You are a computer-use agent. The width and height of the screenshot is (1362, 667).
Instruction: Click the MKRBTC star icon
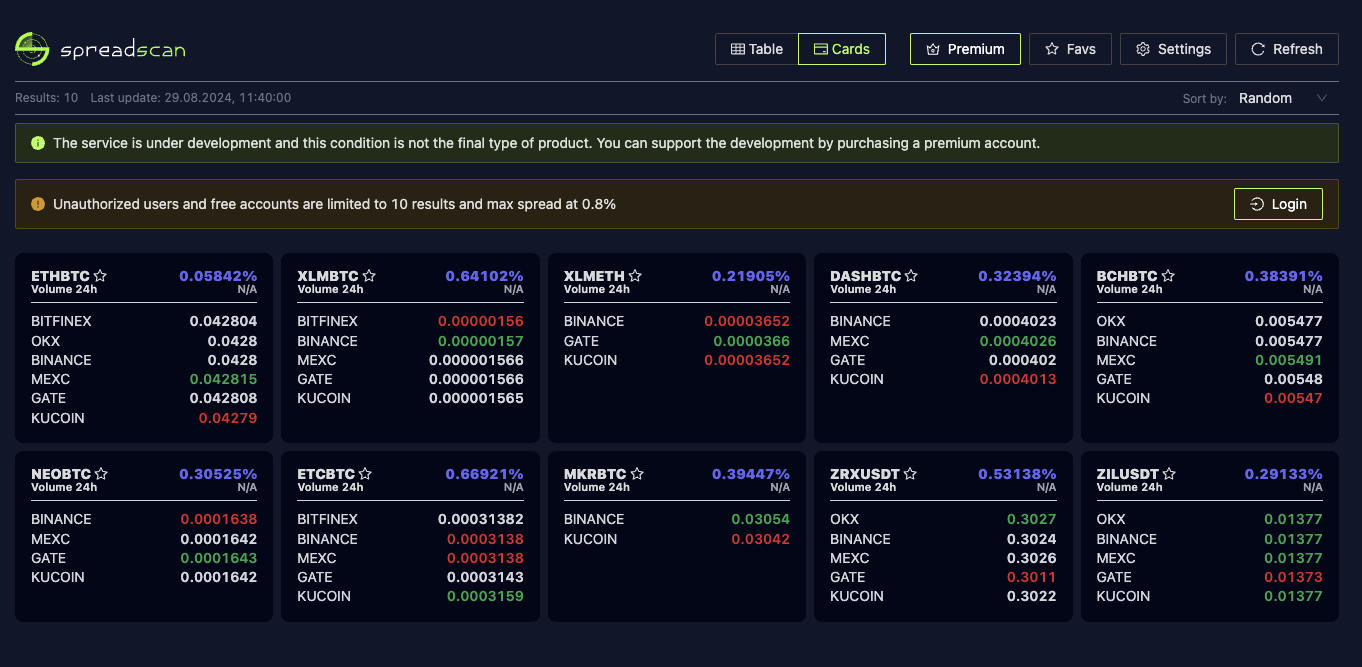[x=637, y=474]
